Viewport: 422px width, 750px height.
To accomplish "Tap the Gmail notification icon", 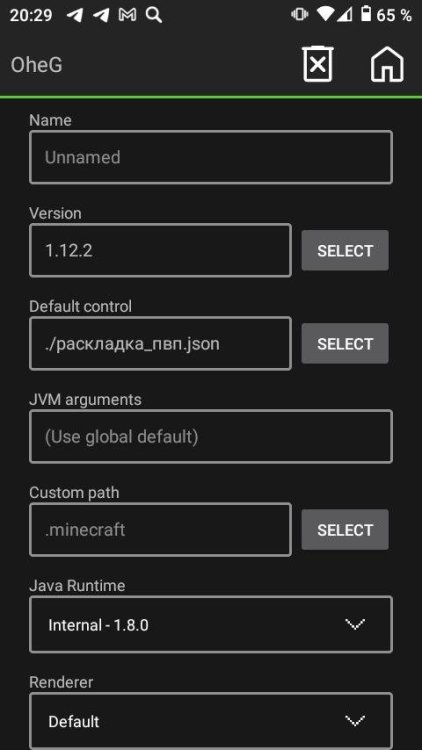I will coord(127,15).
